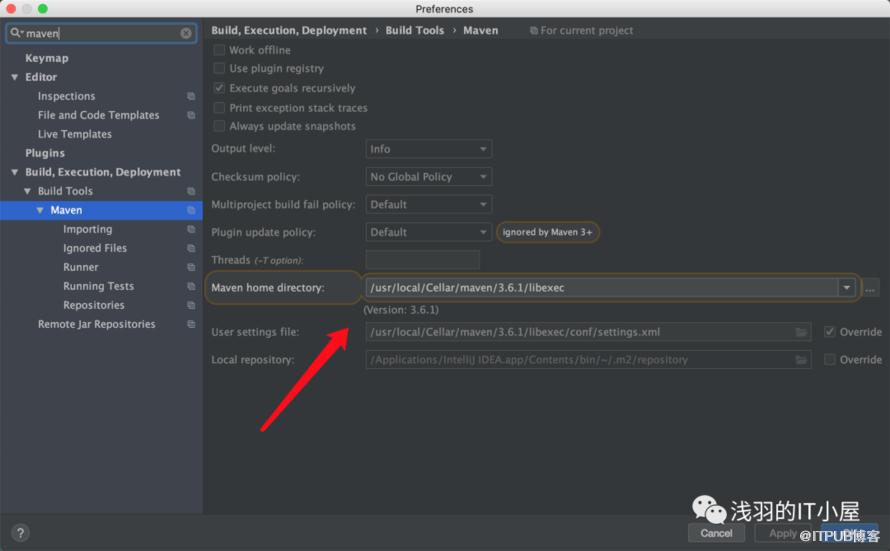Open Maven home directory browse ellipsis button
890x551 pixels.
coord(871,288)
